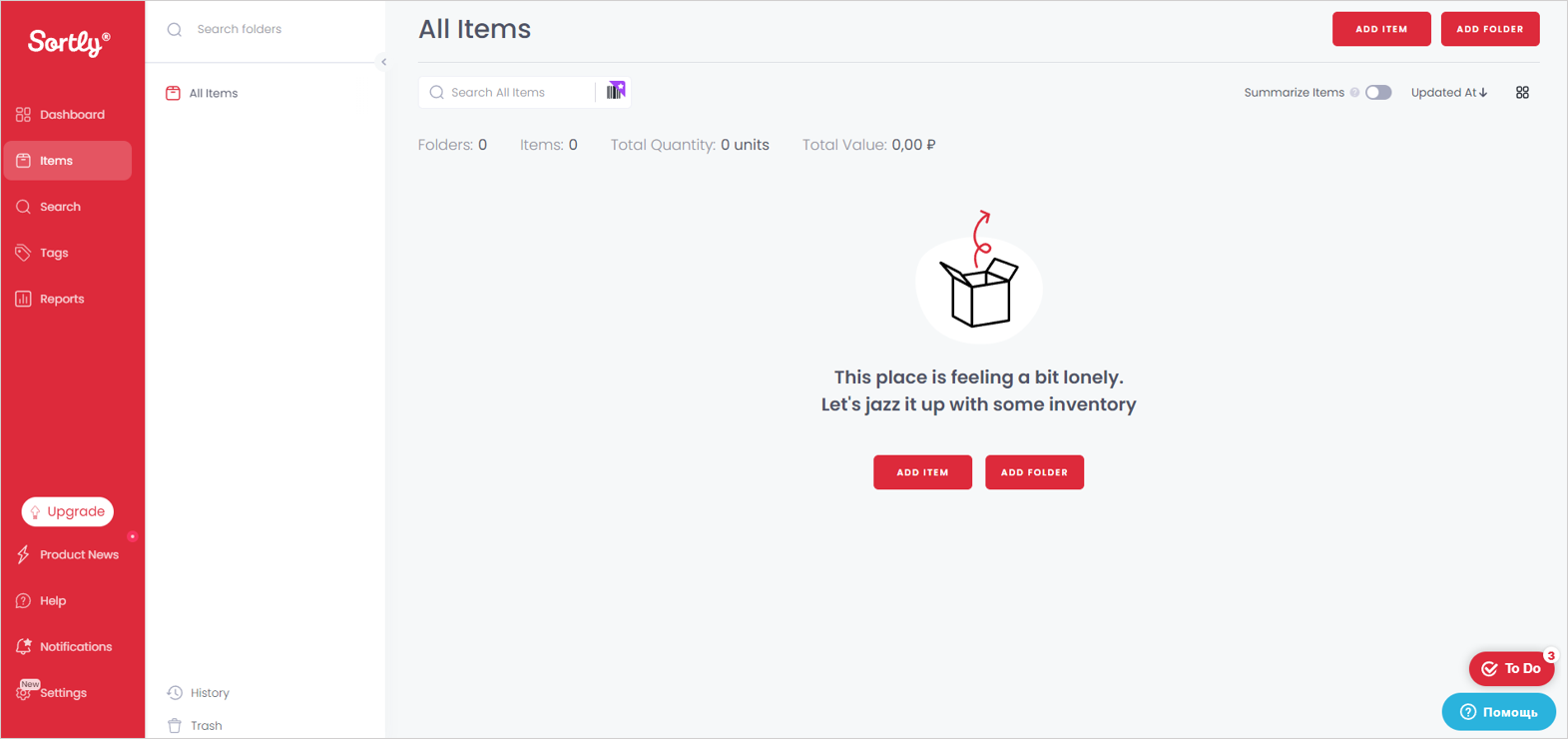The height and width of the screenshot is (739, 1568).
Task: Open Settings in the sidebar
Action: tap(62, 693)
